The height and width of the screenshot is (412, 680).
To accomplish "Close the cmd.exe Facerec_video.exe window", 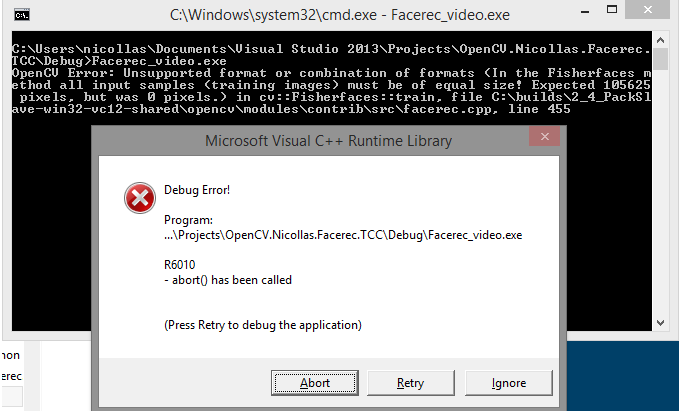I will point(647,10).
